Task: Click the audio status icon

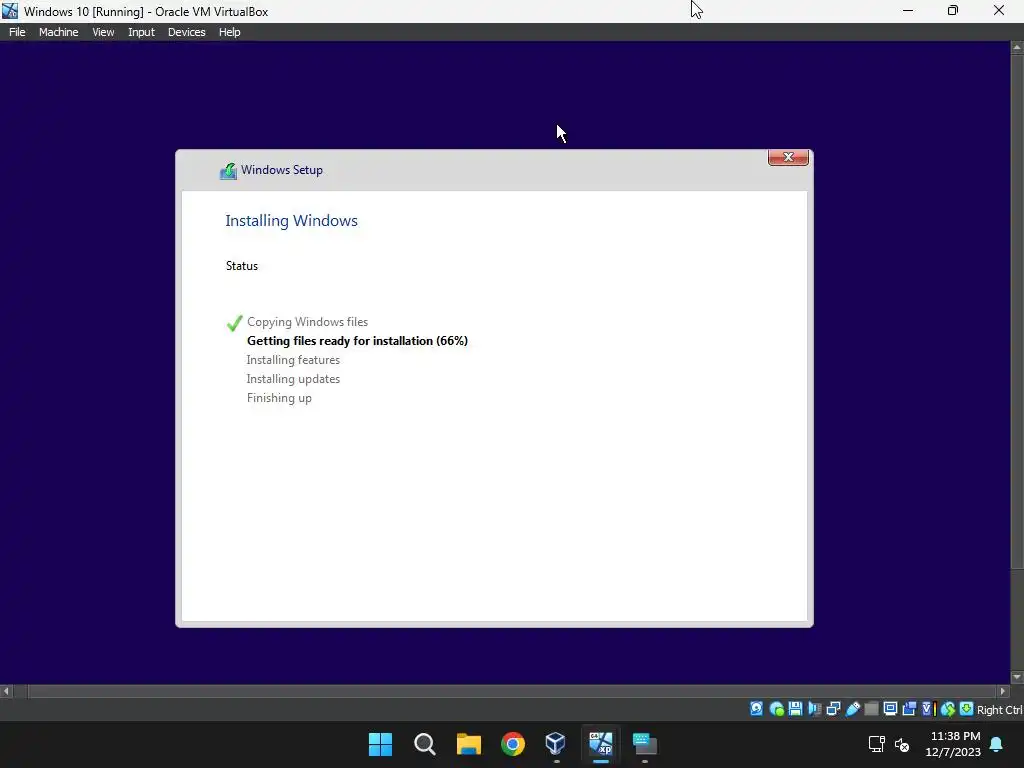Action: pos(814,709)
